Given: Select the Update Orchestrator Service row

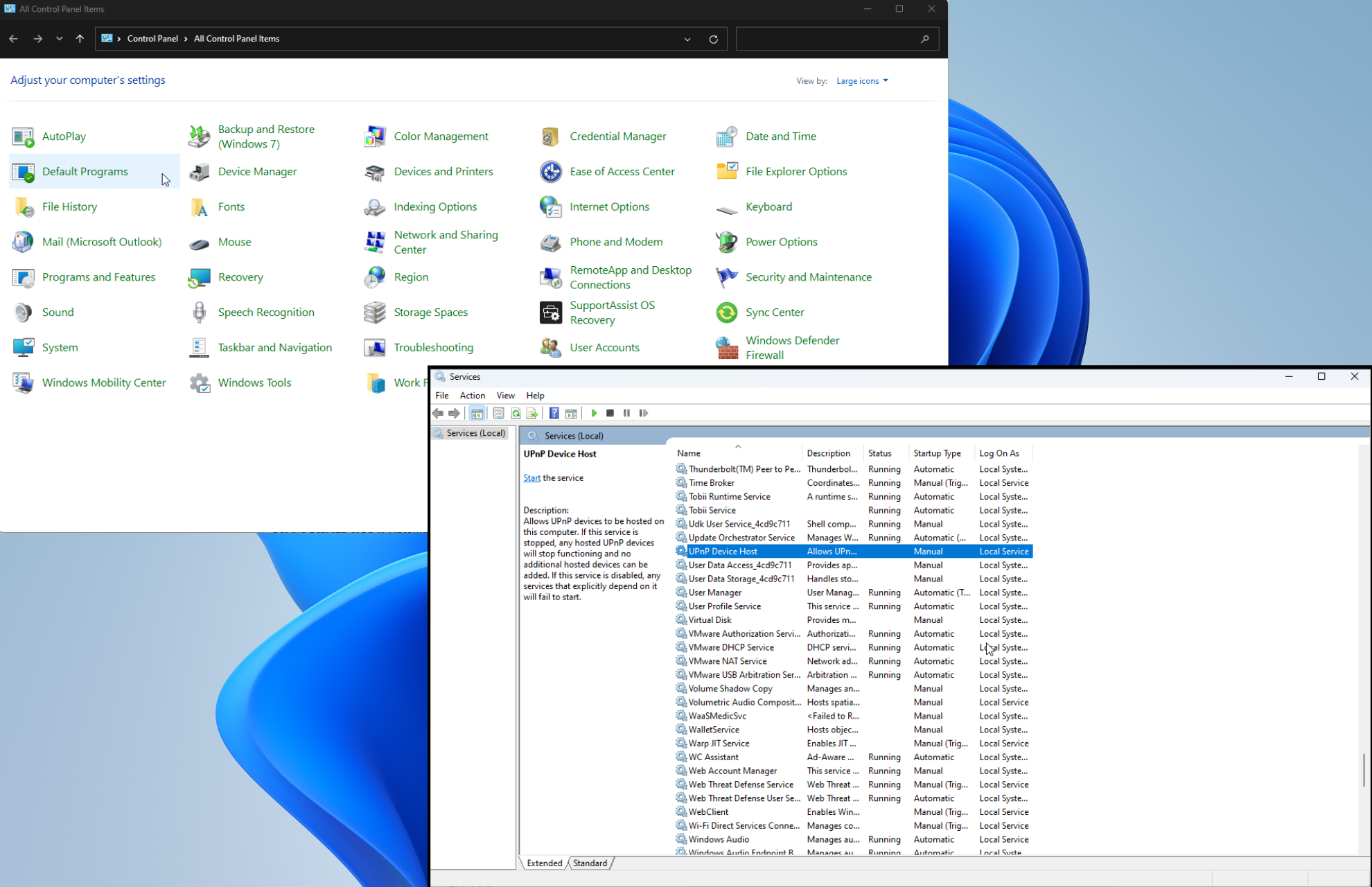Looking at the screenshot, I should pos(854,538).
